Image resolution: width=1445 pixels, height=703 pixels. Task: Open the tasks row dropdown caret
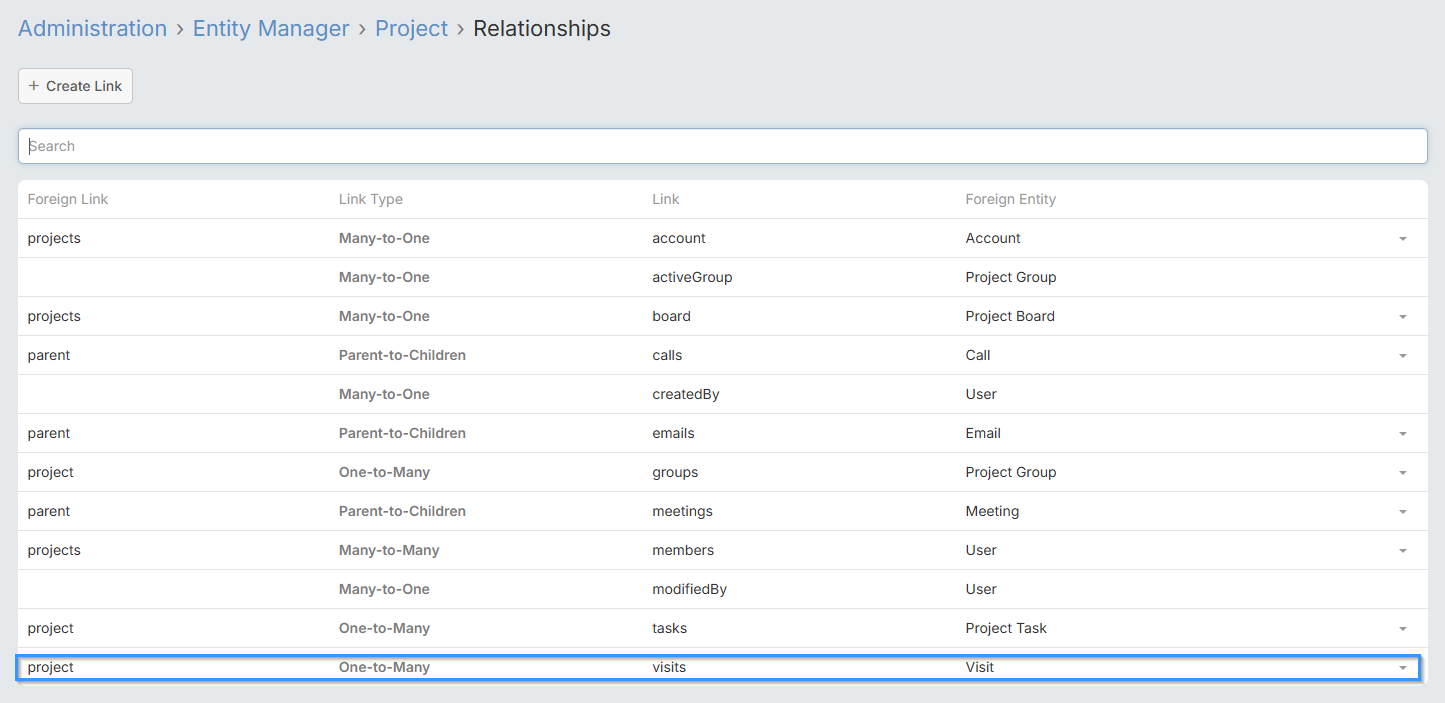pyautogui.click(x=1402, y=629)
